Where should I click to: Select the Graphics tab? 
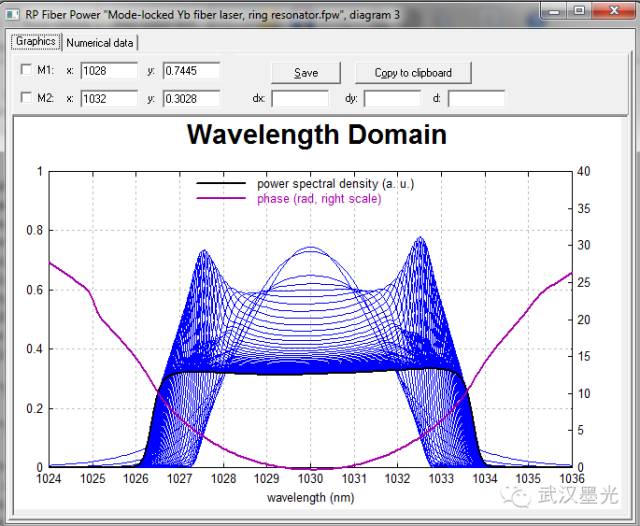pyautogui.click(x=36, y=42)
